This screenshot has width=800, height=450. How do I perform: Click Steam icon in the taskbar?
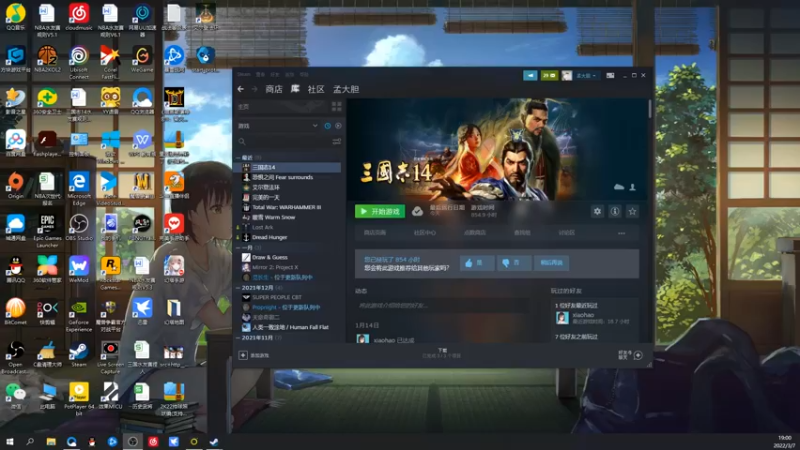coord(214,441)
